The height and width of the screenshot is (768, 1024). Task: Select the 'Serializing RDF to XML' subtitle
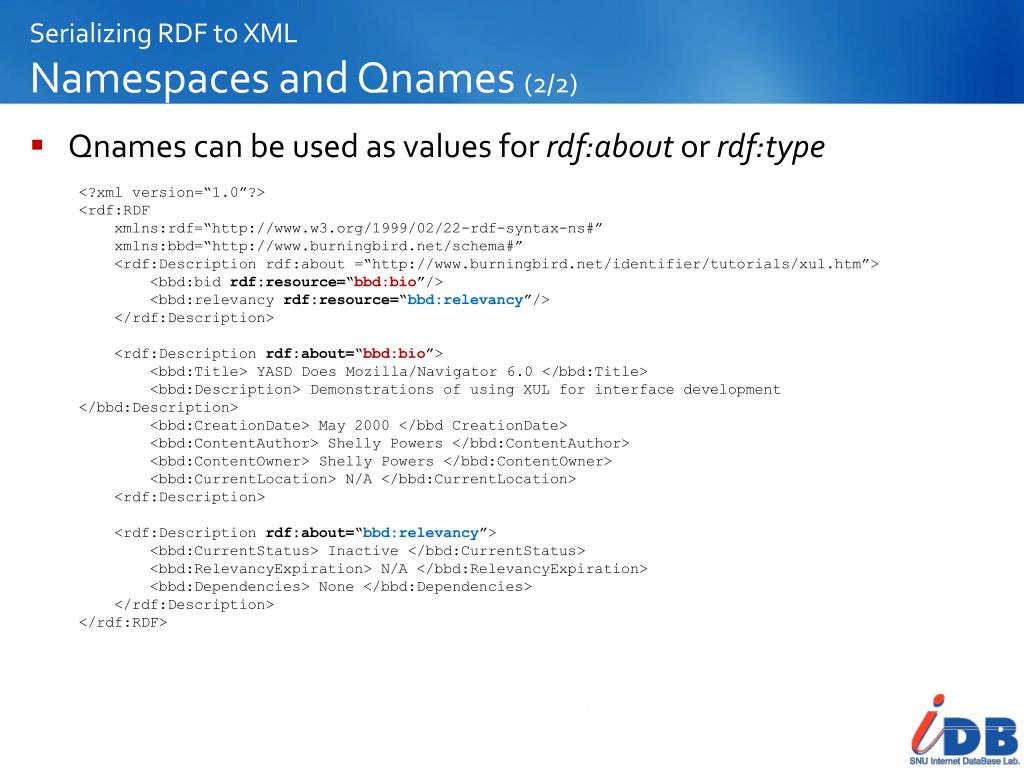[x=163, y=33]
